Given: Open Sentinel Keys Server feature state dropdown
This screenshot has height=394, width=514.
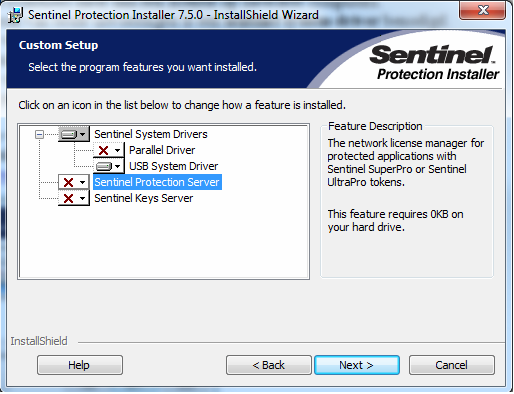Looking at the screenshot, I should click(x=74, y=198).
